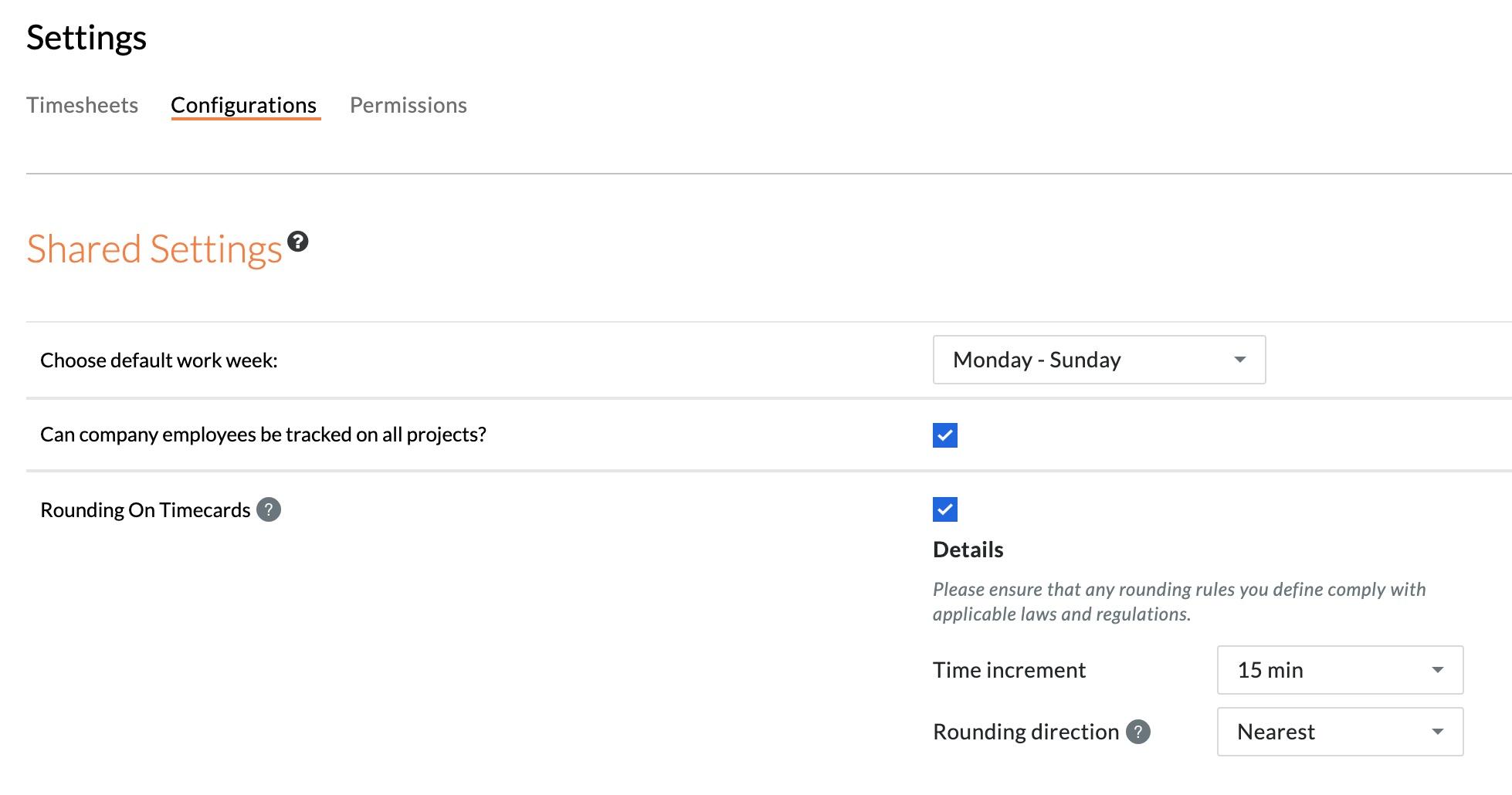Select the Configurations tab
Screen dimensions: 1512x795
(x=244, y=105)
